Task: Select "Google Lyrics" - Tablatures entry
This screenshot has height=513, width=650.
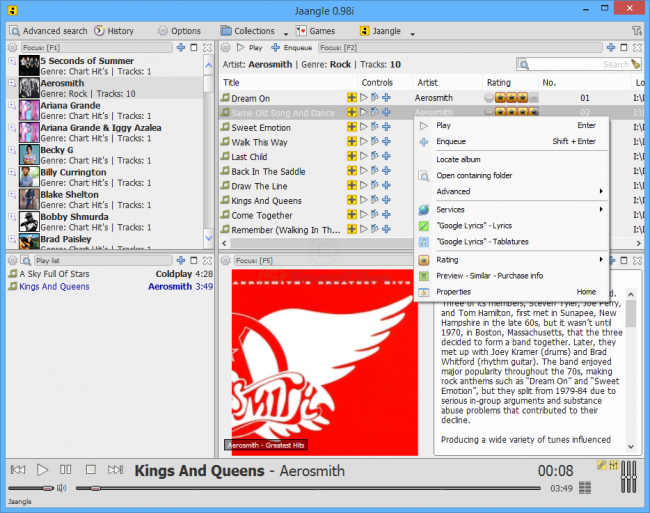Action: pyautogui.click(x=512, y=242)
